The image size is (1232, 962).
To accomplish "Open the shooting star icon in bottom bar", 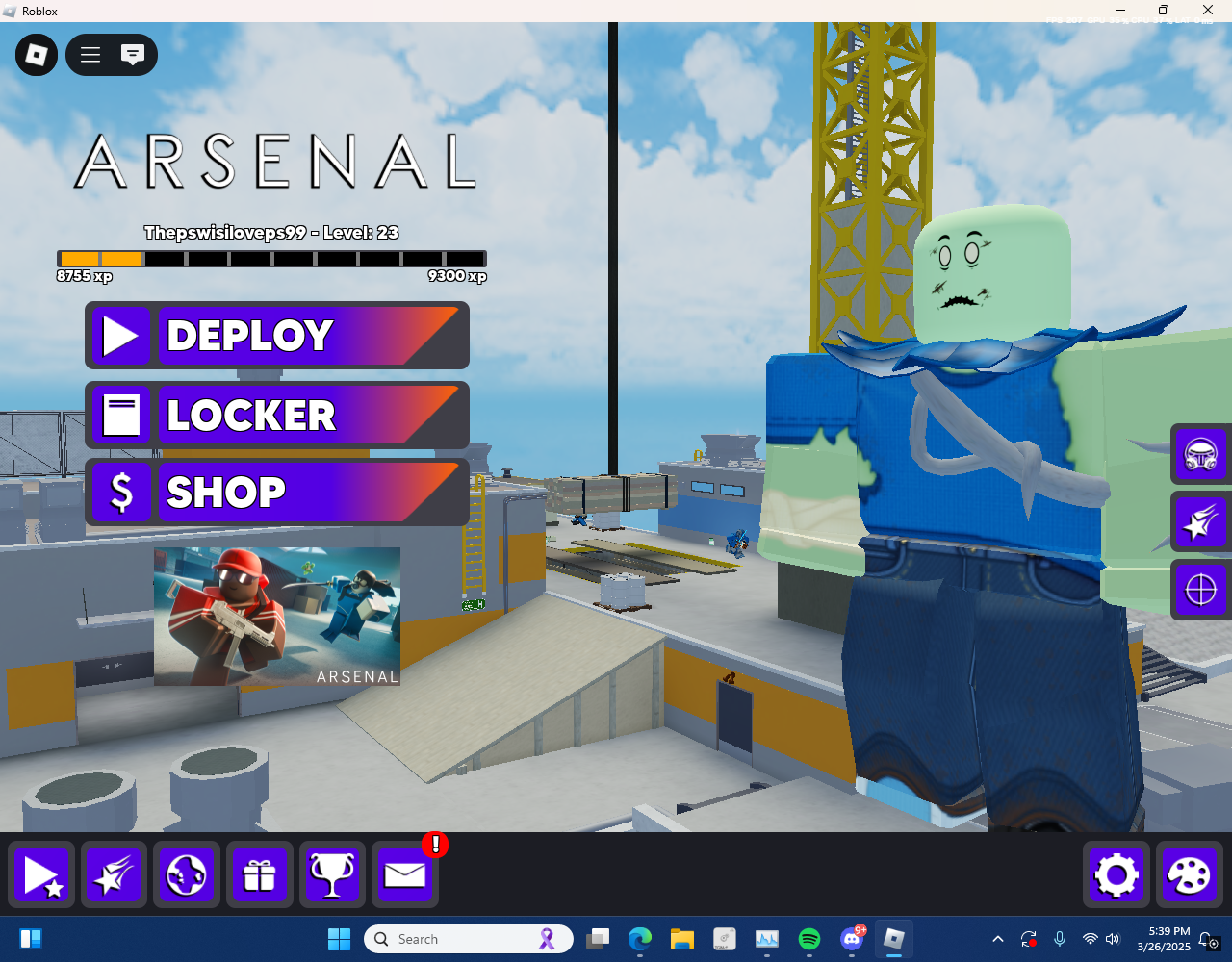I will pyautogui.click(x=115, y=874).
